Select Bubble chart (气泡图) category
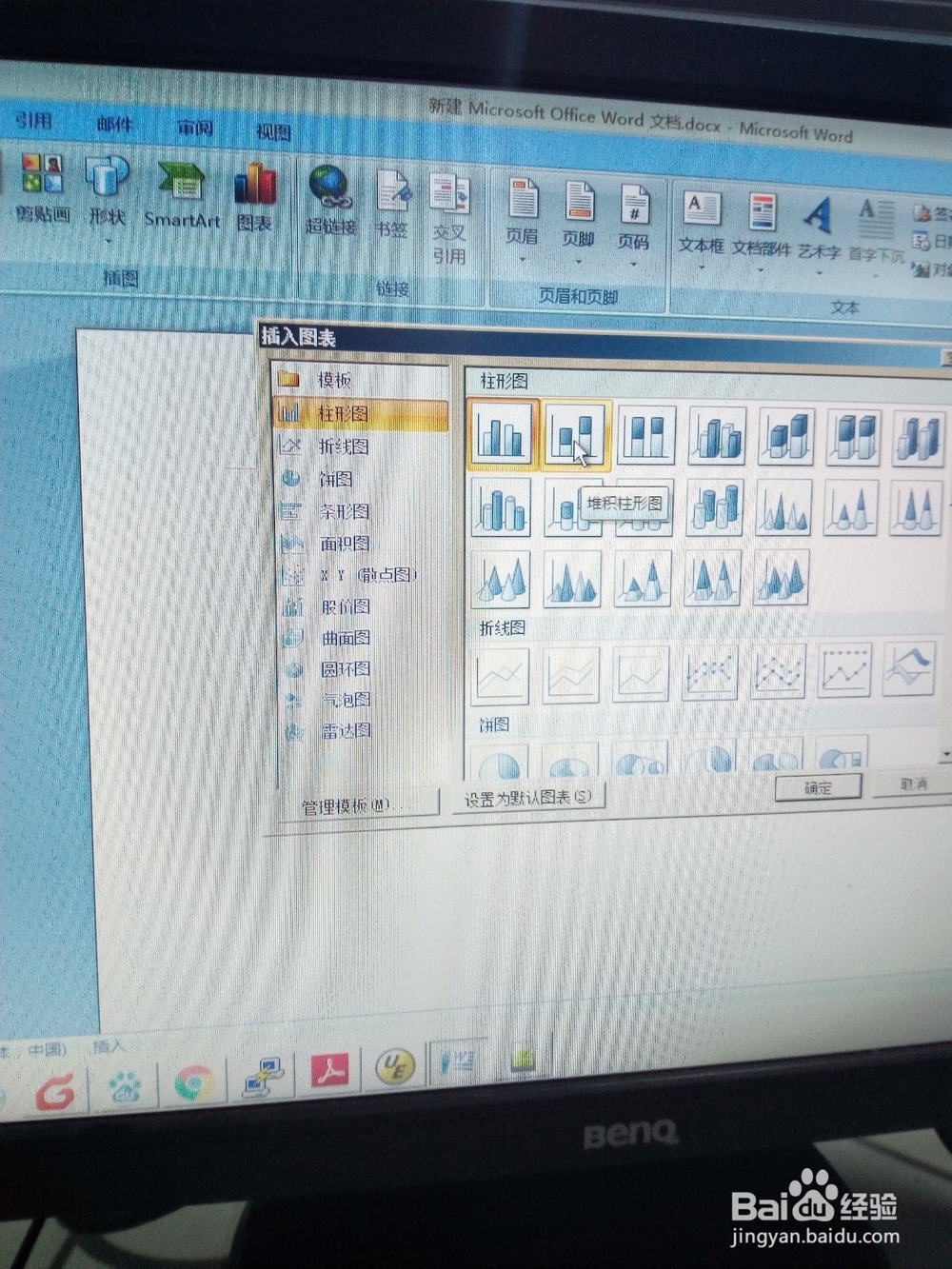This screenshot has width=952, height=1269. [x=361, y=700]
